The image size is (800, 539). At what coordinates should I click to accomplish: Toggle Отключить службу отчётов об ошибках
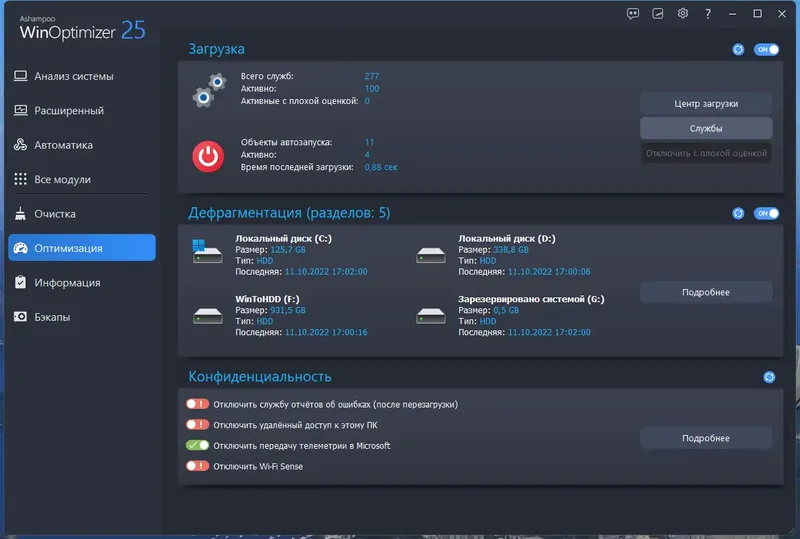click(x=197, y=404)
